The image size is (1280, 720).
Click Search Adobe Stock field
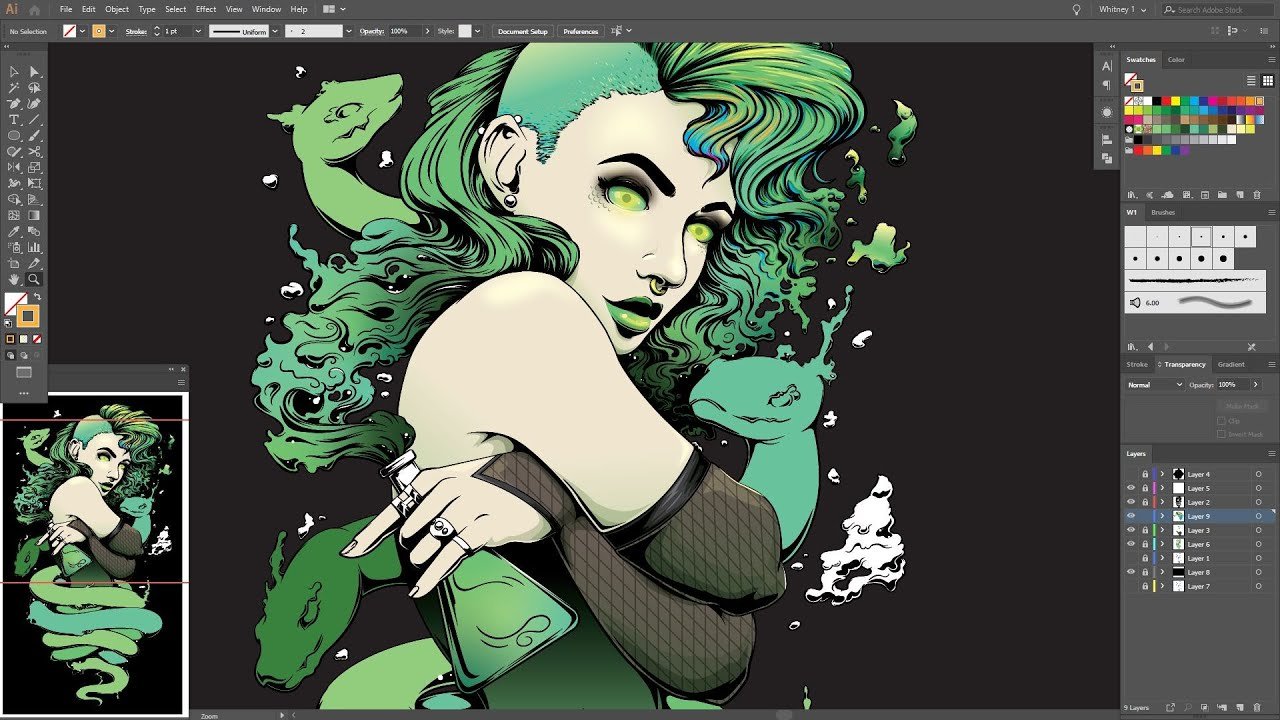point(1216,9)
